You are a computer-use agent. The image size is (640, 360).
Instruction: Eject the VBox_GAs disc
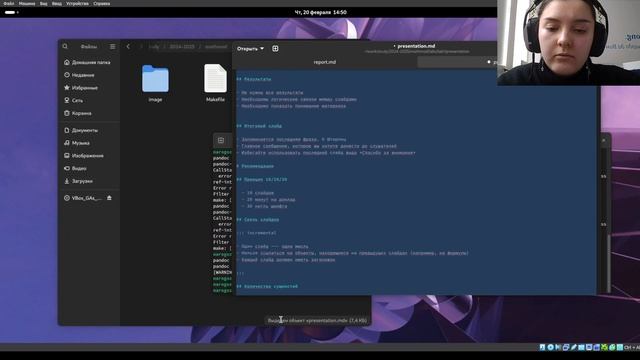[109, 198]
